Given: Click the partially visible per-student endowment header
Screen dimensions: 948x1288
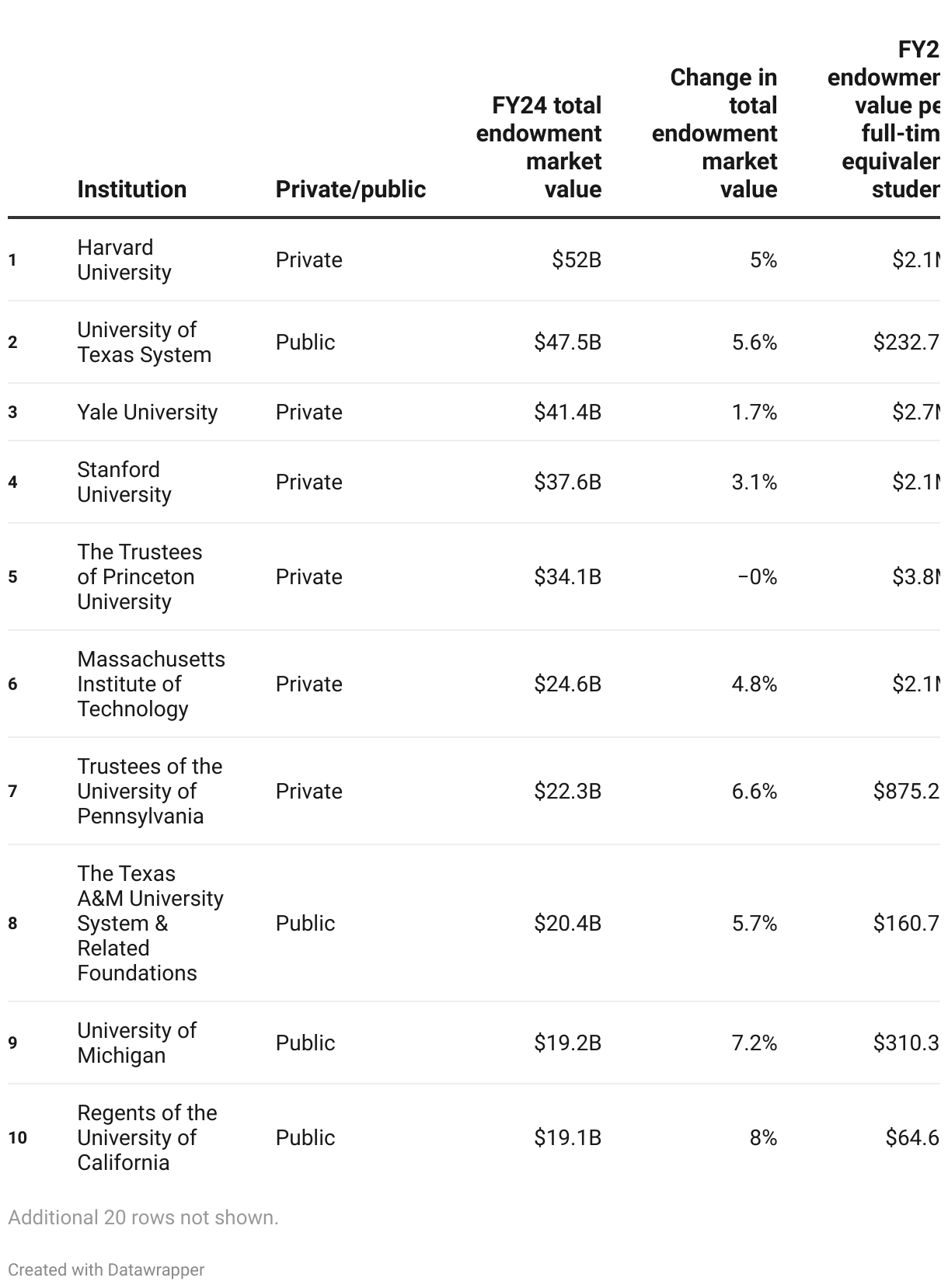Looking at the screenshot, I should pos(886,120).
